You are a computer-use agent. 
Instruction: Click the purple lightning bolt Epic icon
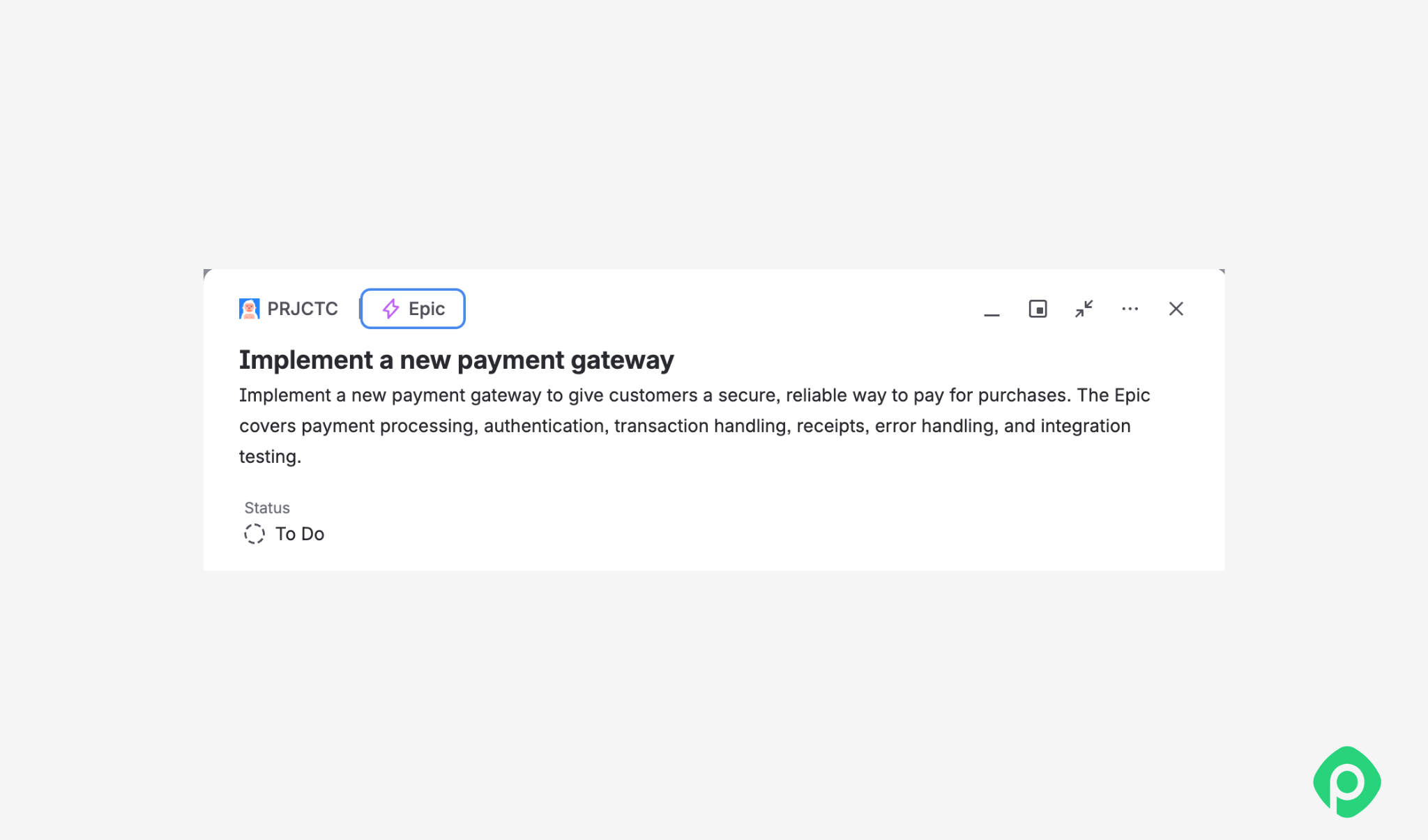(391, 309)
